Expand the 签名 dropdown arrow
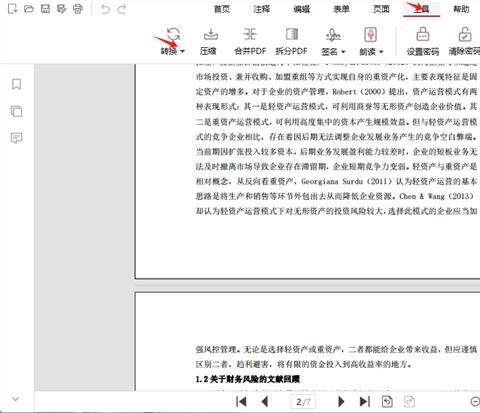The height and width of the screenshot is (413, 480). [343, 52]
